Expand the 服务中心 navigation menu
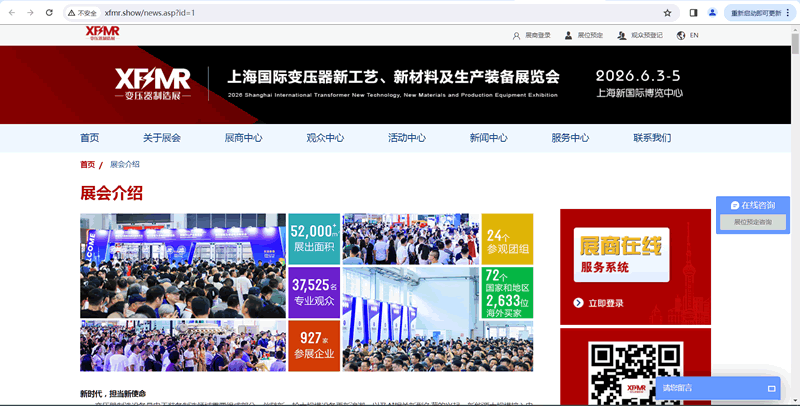The height and width of the screenshot is (406, 800). pyautogui.click(x=570, y=138)
